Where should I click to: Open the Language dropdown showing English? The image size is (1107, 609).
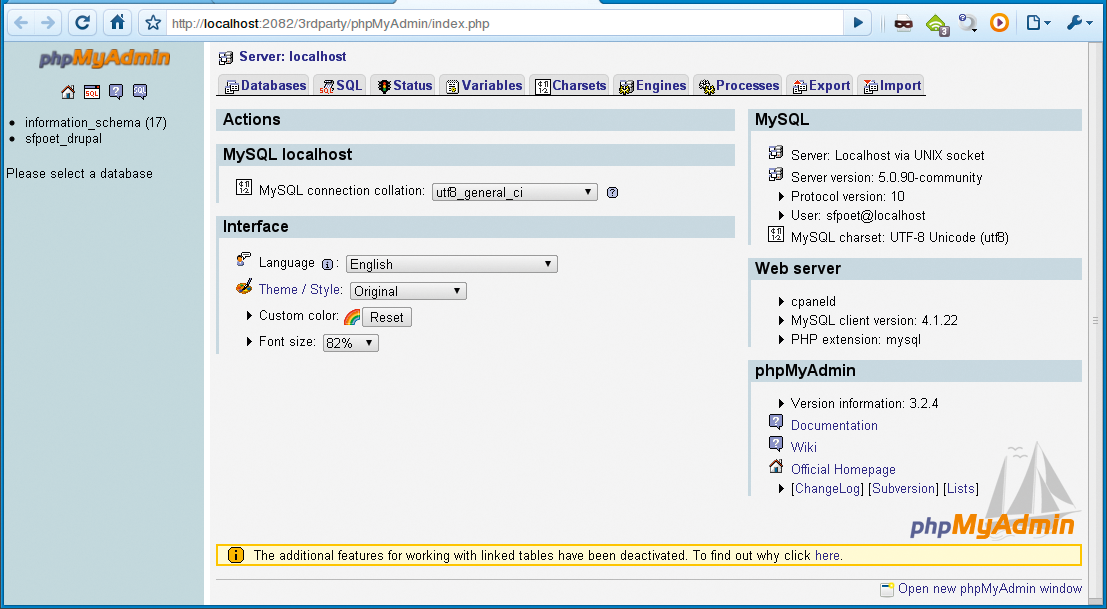pyautogui.click(x=452, y=264)
